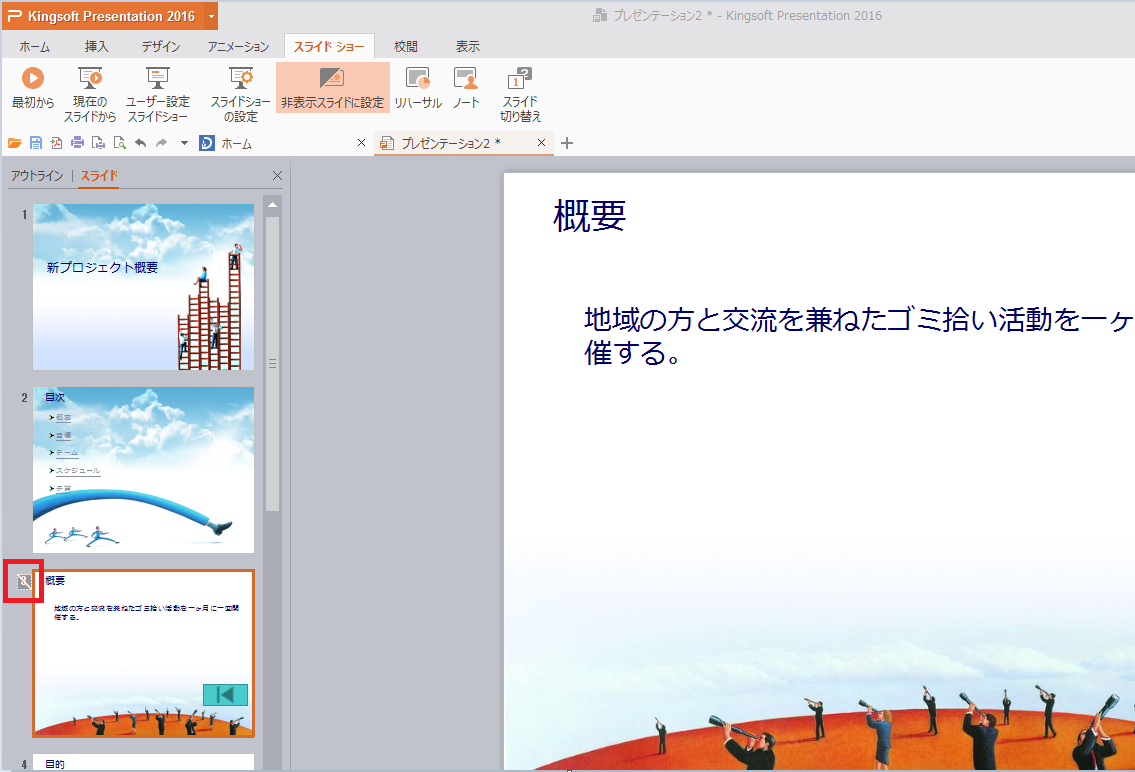The width and height of the screenshot is (1135, 772).
Task: Select slide 1 thumbnail 新プロジェクト概要
Action: [143, 287]
